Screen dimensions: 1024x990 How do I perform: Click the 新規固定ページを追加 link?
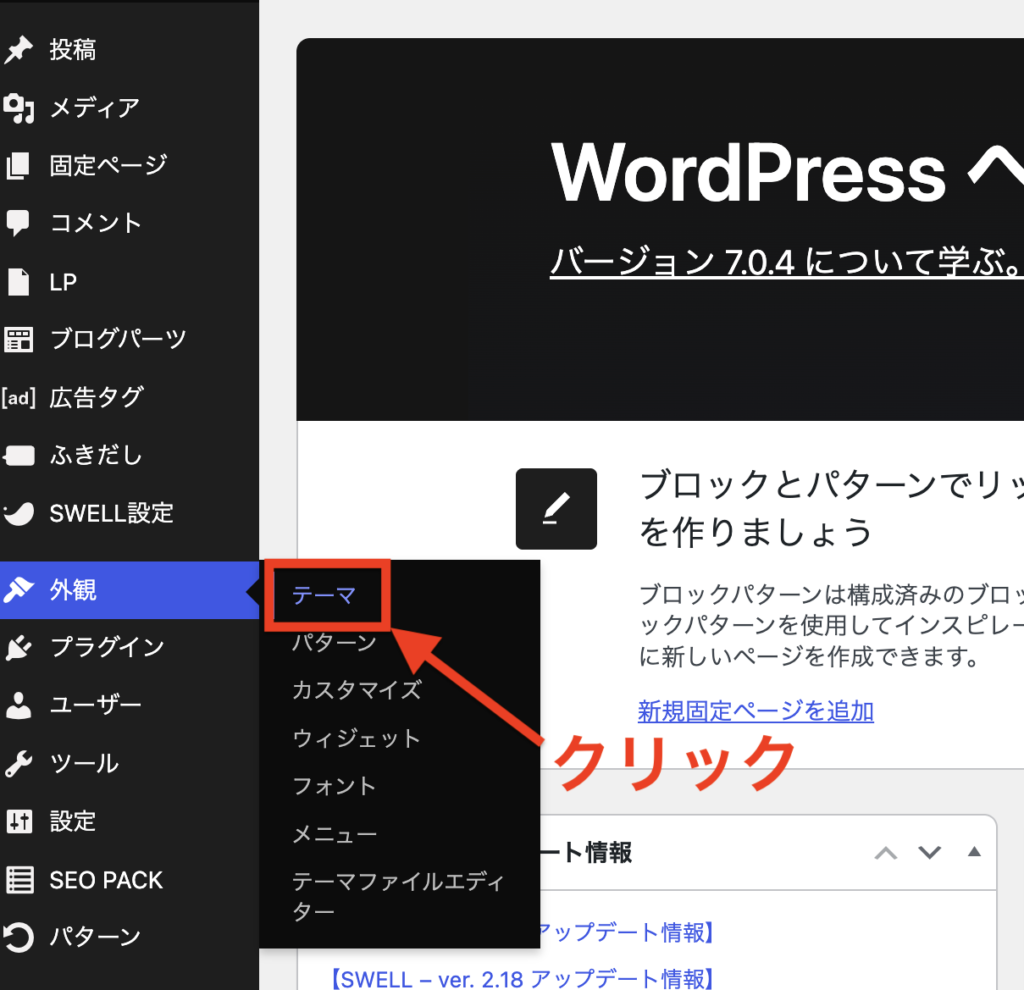(756, 711)
